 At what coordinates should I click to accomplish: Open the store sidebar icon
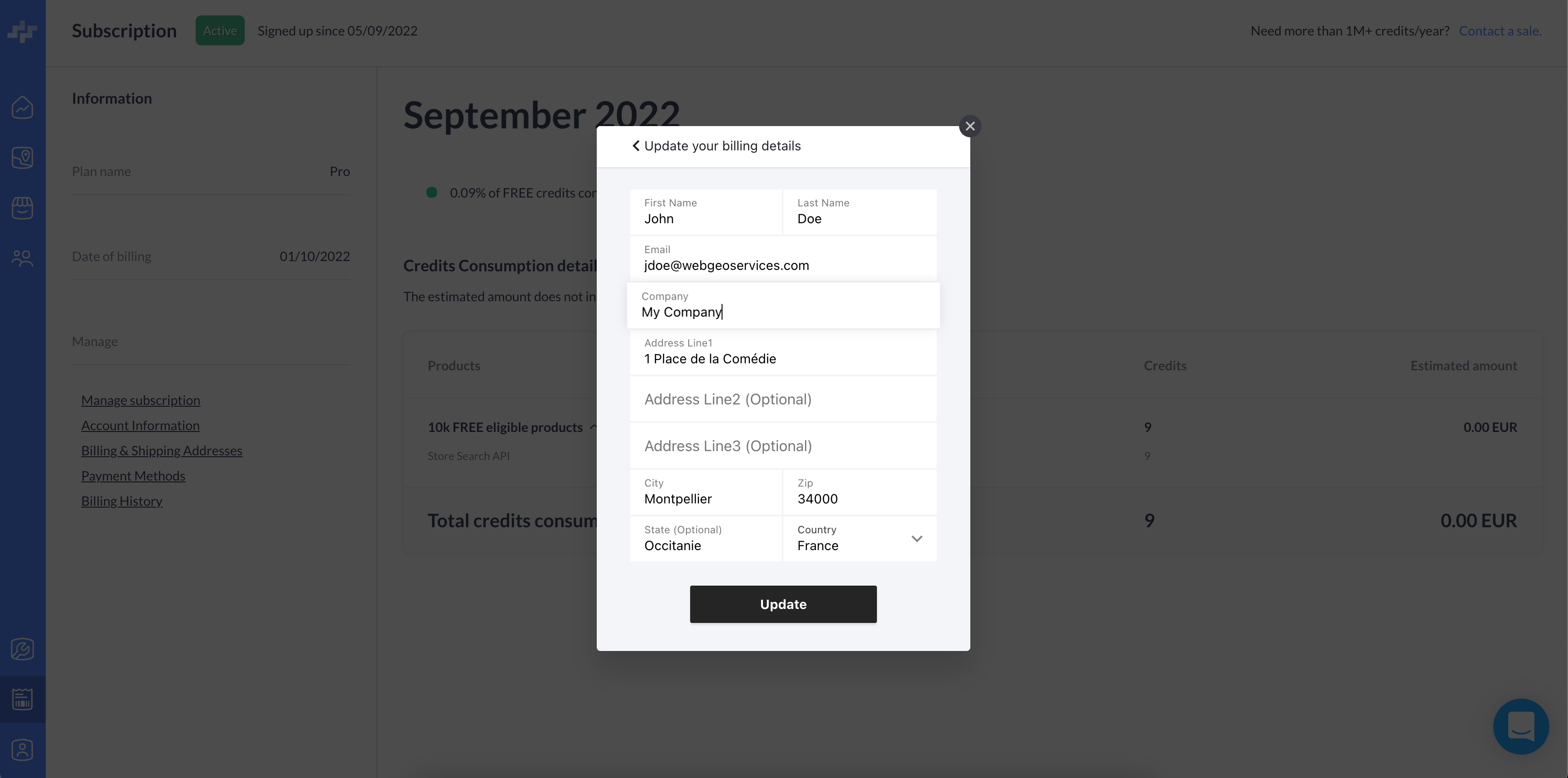22,208
